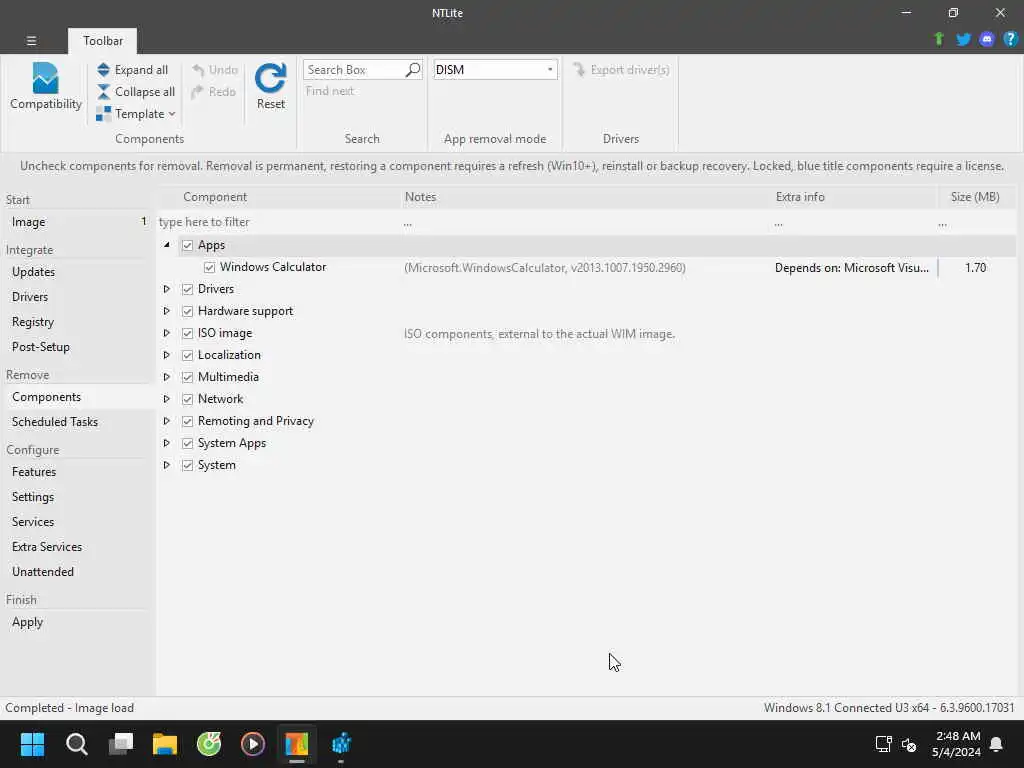This screenshot has height=768, width=1024.
Task: Uncheck the Multimedia checkbox
Action: [x=187, y=377]
